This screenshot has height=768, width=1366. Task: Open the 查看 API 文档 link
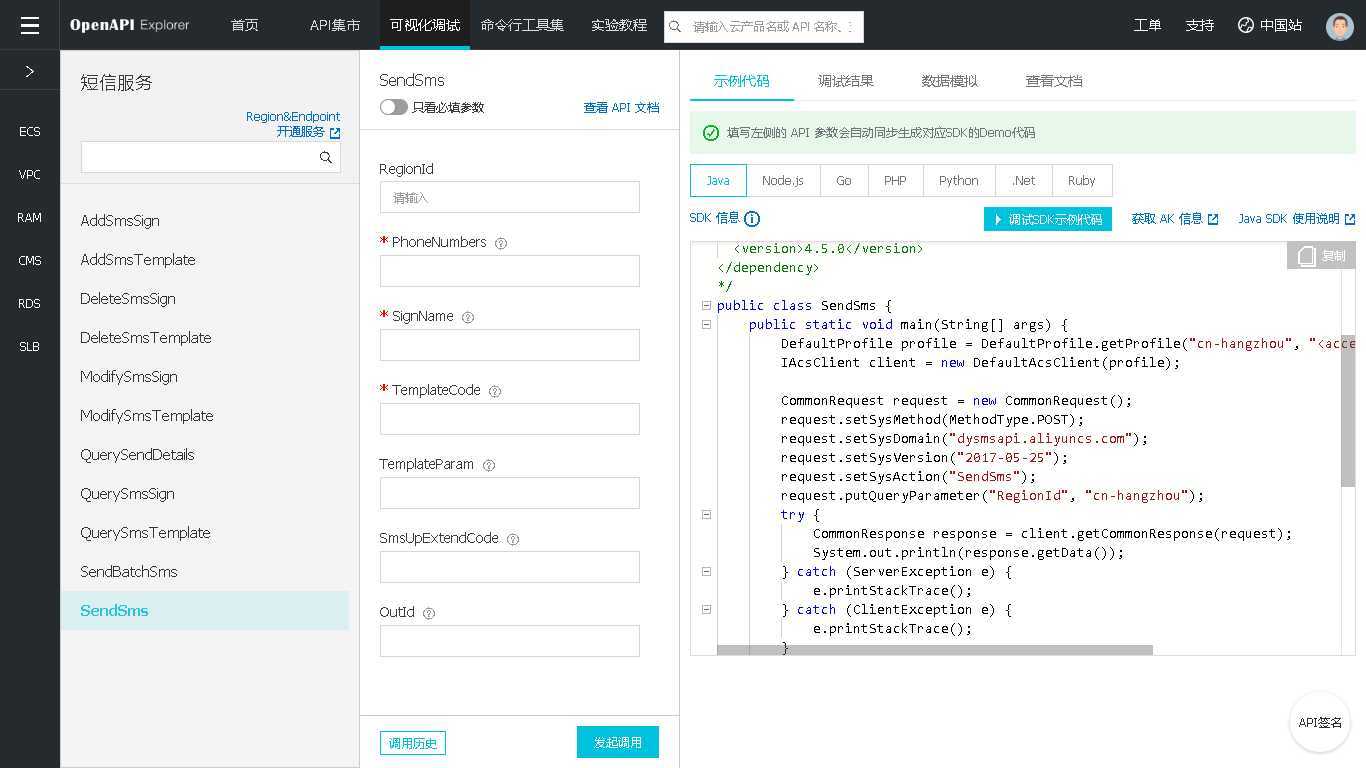pyautogui.click(x=621, y=107)
